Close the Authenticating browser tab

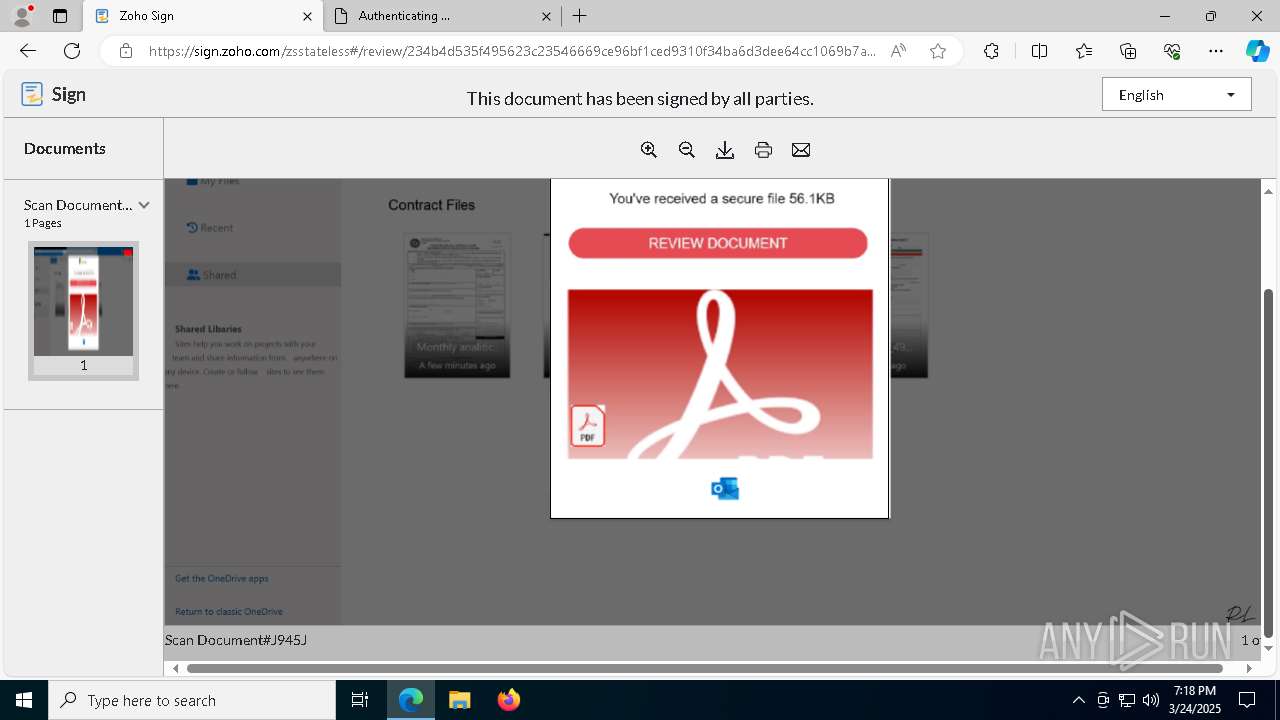pyautogui.click(x=546, y=16)
